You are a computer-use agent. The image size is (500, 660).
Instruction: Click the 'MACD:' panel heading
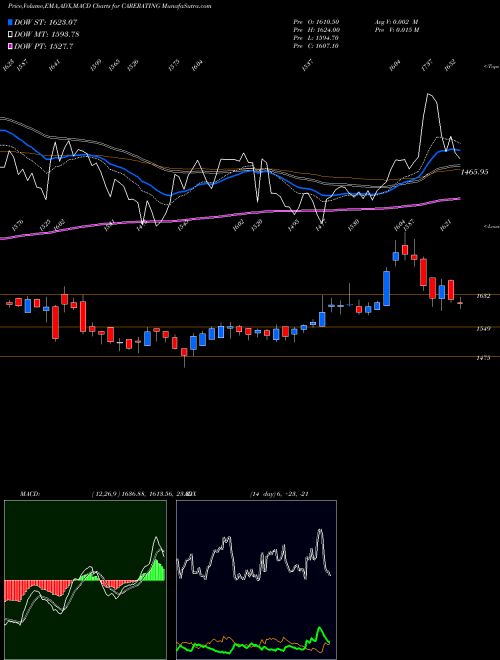pyautogui.click(x=29, y=494)
